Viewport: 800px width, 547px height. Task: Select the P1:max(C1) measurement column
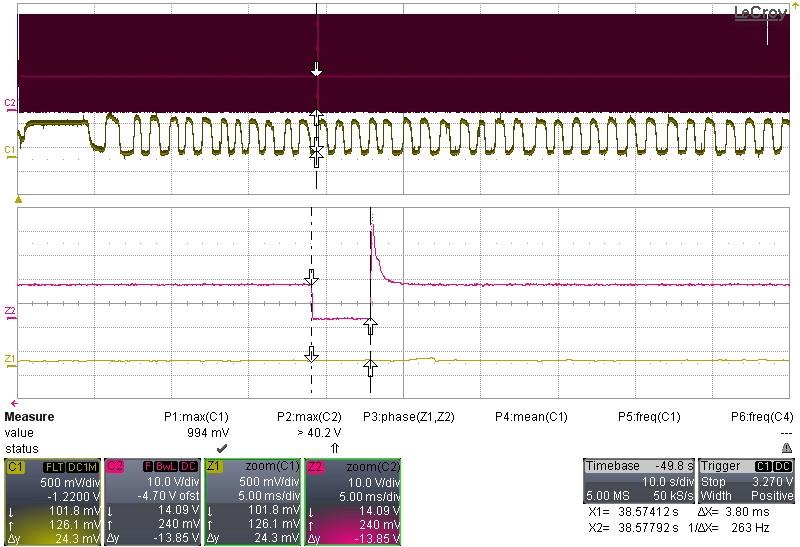[x=196, y=417]
